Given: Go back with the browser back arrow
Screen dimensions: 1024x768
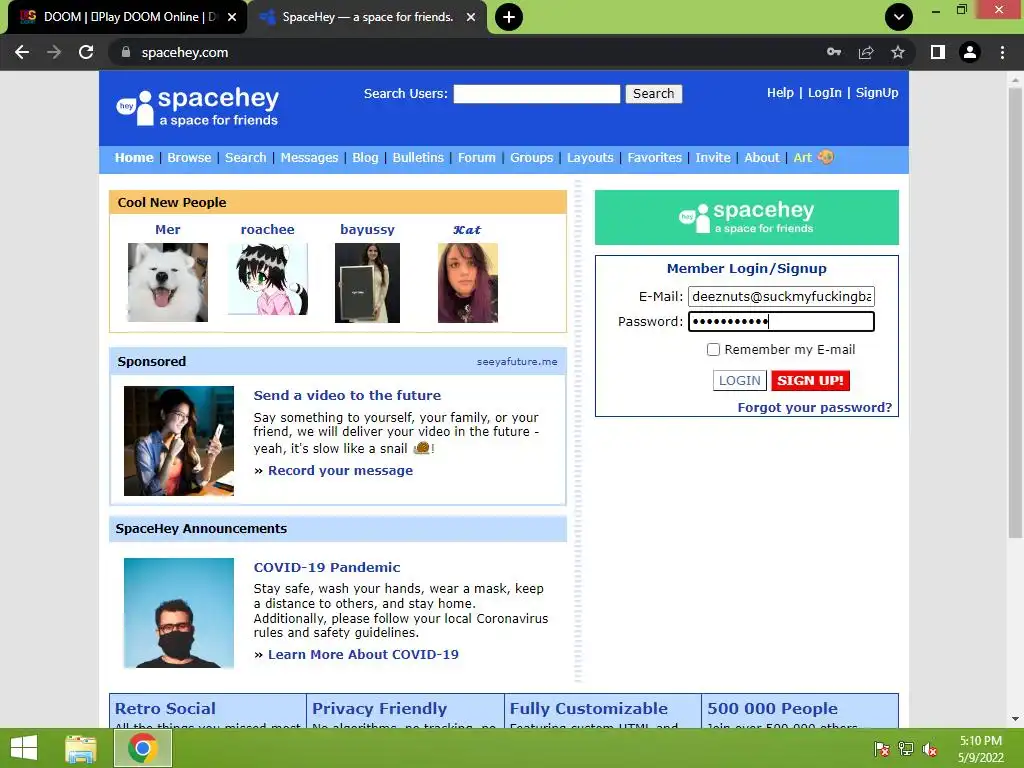Looking at the screenshot, I should pos(22,52).
